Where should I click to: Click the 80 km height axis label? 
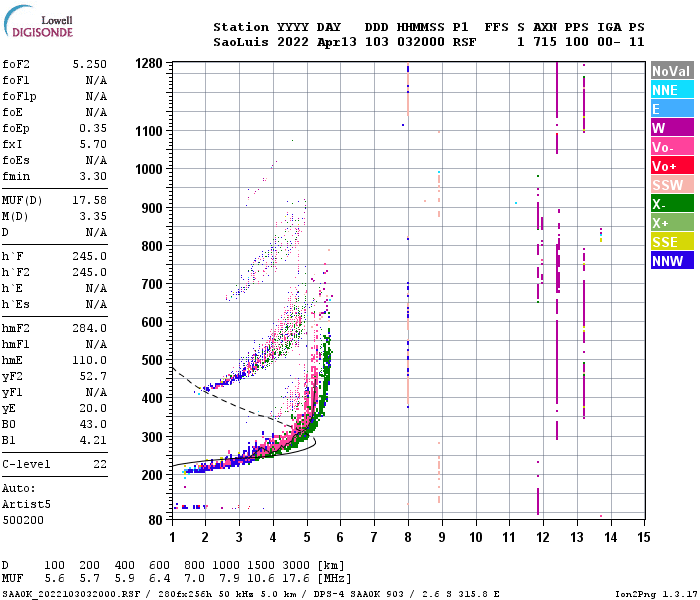(155, 520)
